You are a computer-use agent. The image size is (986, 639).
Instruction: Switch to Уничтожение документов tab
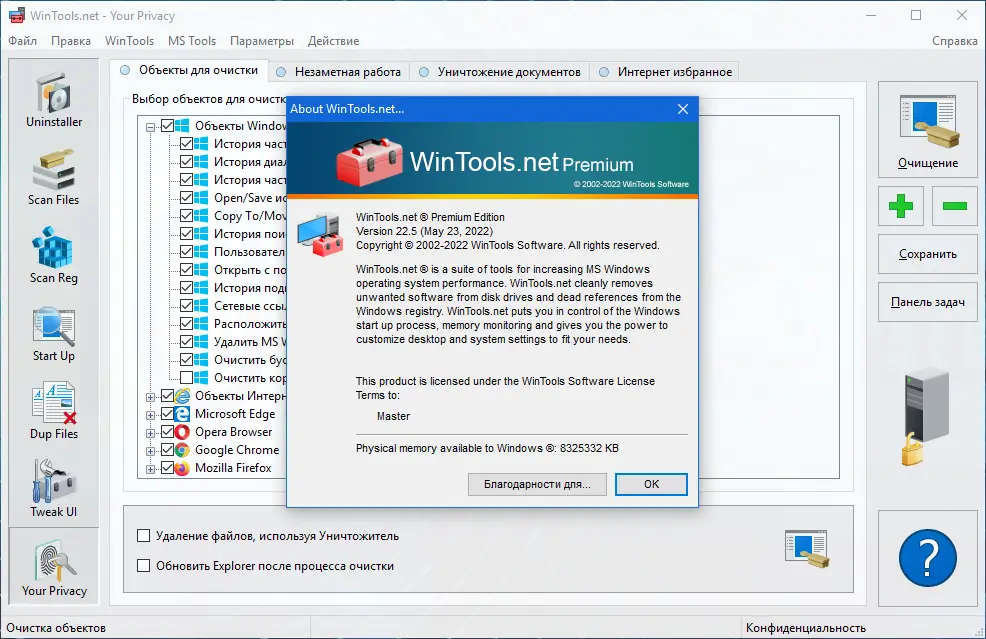tap(501, 72)
